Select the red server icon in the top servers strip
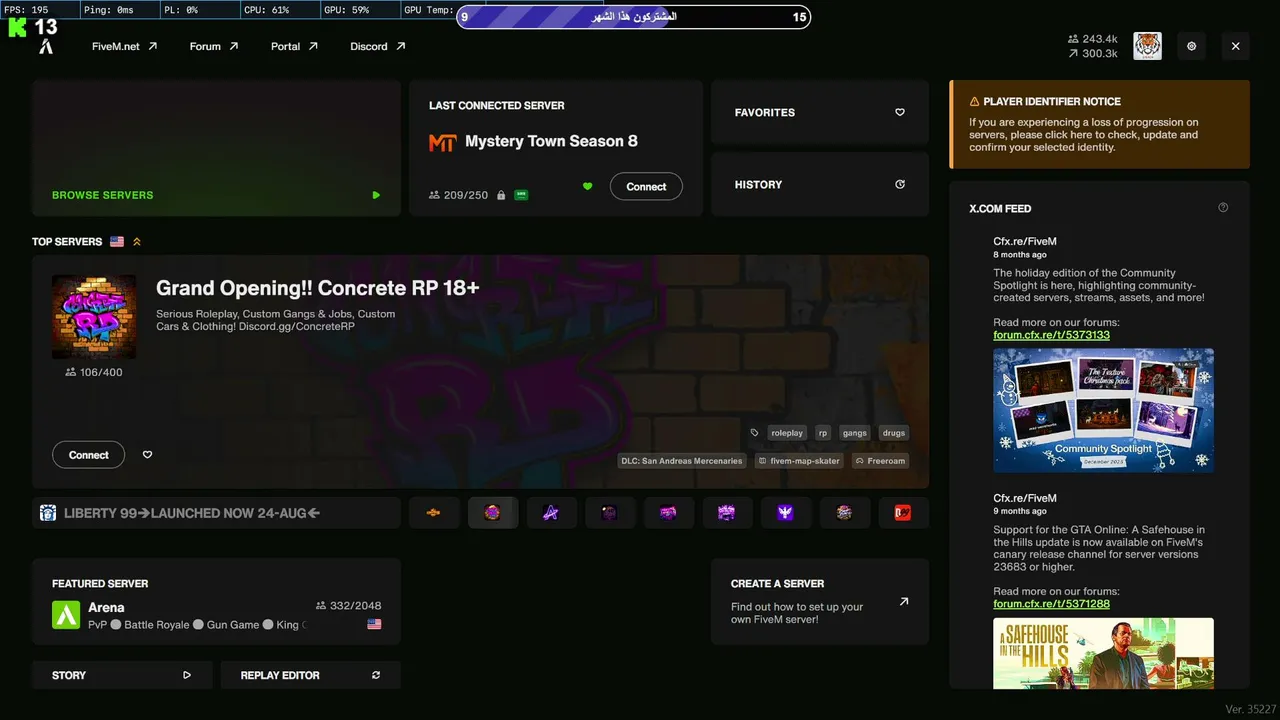 903,513
